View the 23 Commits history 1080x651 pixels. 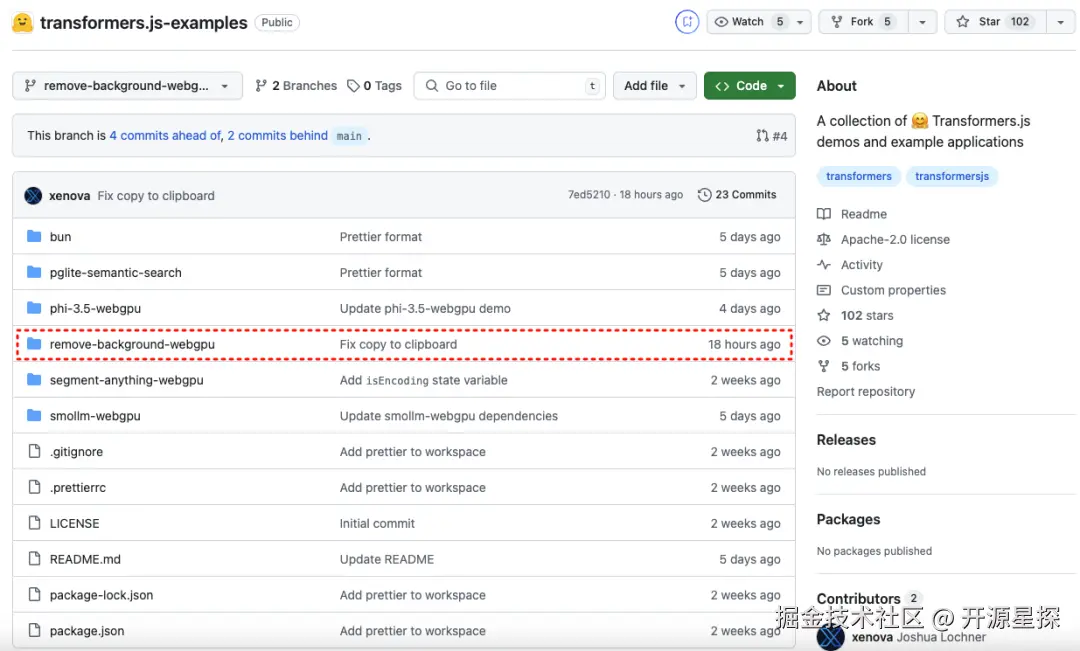click(x=737, y=194)
